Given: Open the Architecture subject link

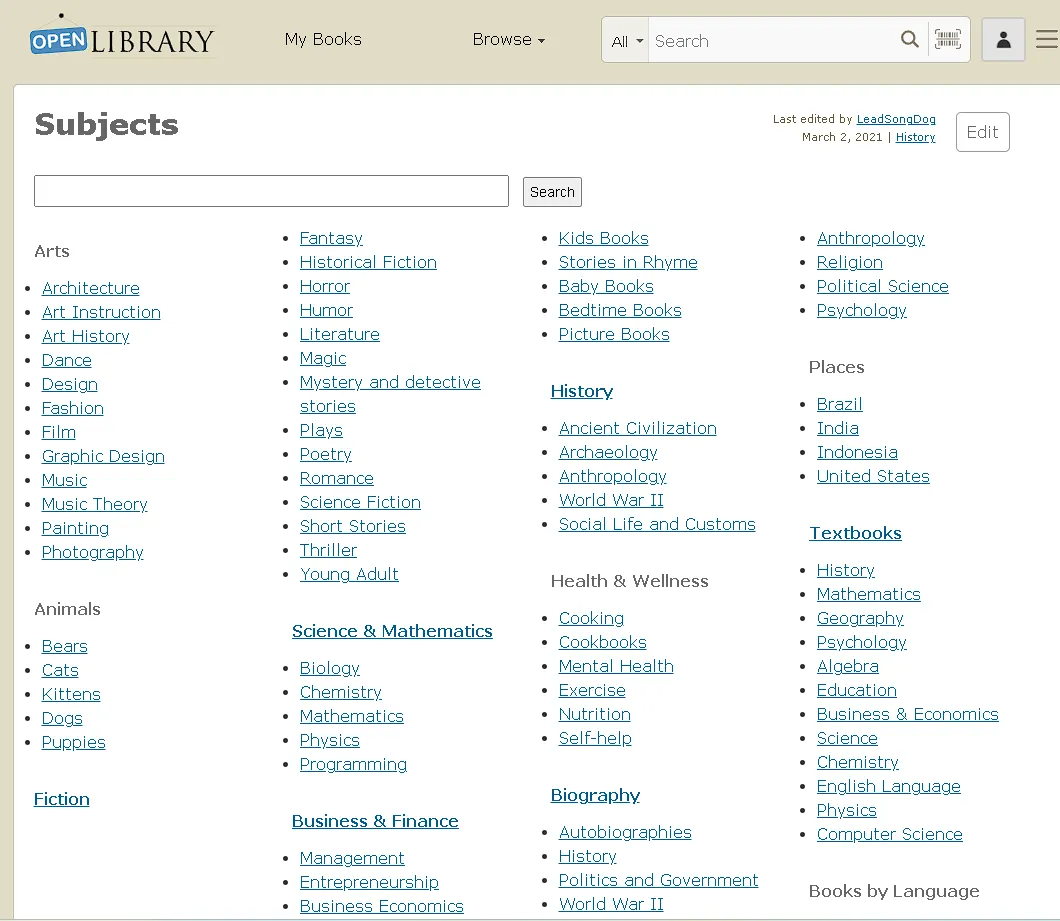Looking at the screenshot, I should 91,288.
